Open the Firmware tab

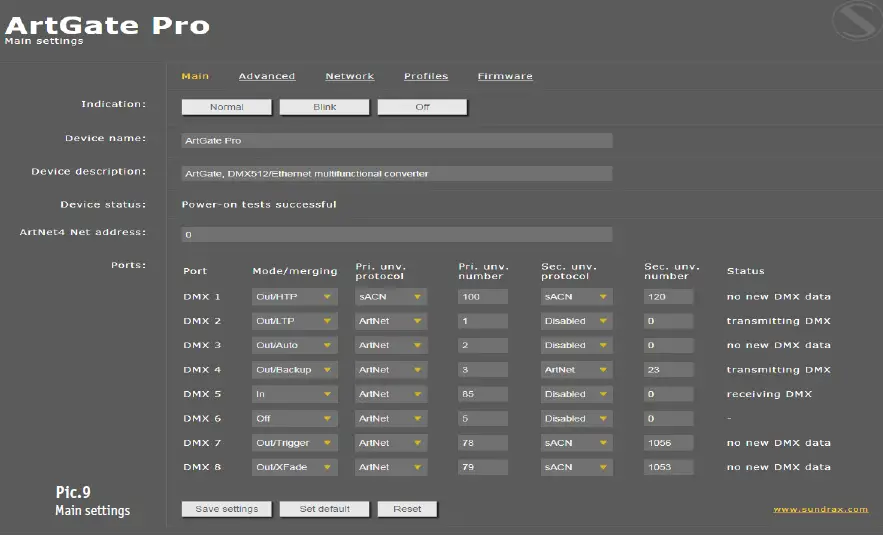click(505, 76)
